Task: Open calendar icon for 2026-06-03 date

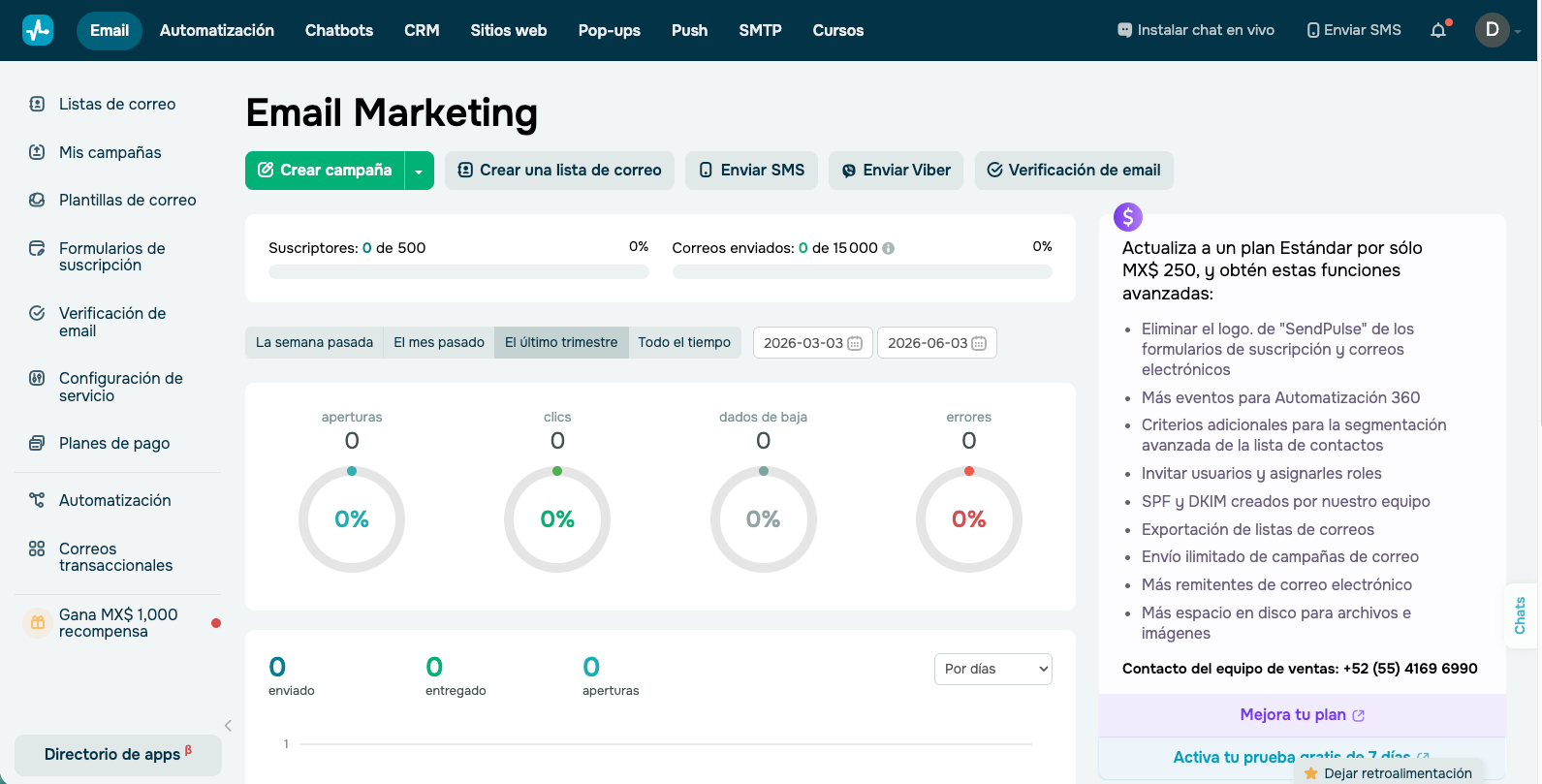Action: pos(979,343)
